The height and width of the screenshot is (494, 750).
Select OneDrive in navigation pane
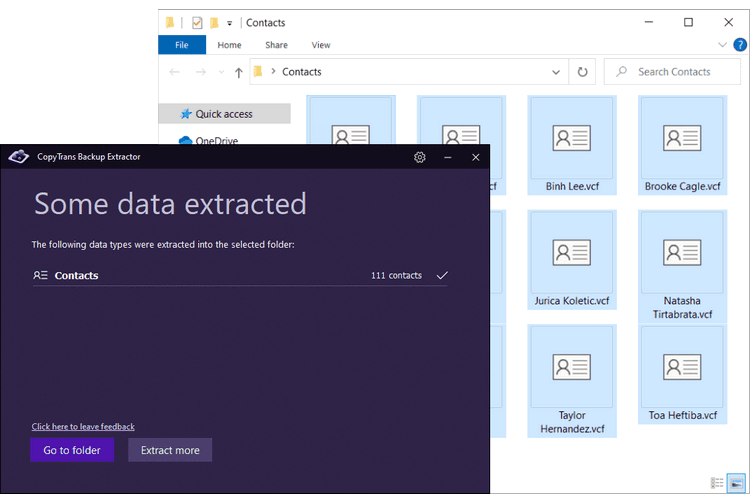[x=208, y=140]
